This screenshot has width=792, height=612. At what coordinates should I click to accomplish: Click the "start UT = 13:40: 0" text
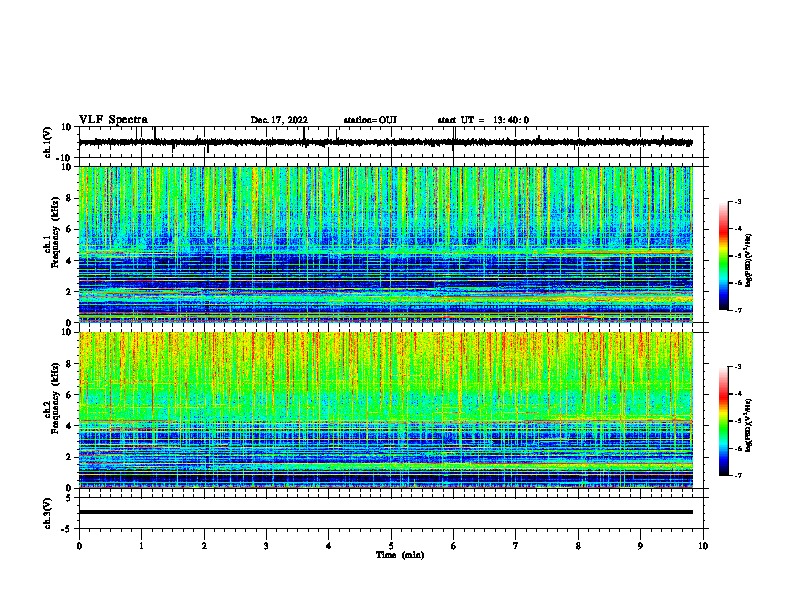[483, 120]
